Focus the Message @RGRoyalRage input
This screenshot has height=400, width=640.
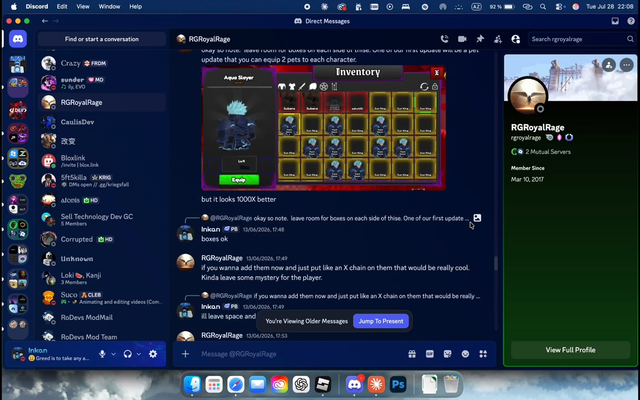pyautogui.click(x=300, y=354)
